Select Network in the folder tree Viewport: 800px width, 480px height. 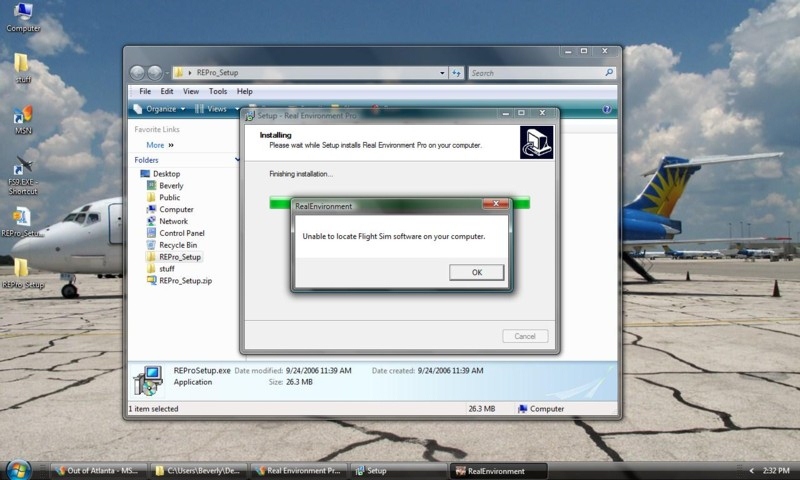(x=167, y=221)
